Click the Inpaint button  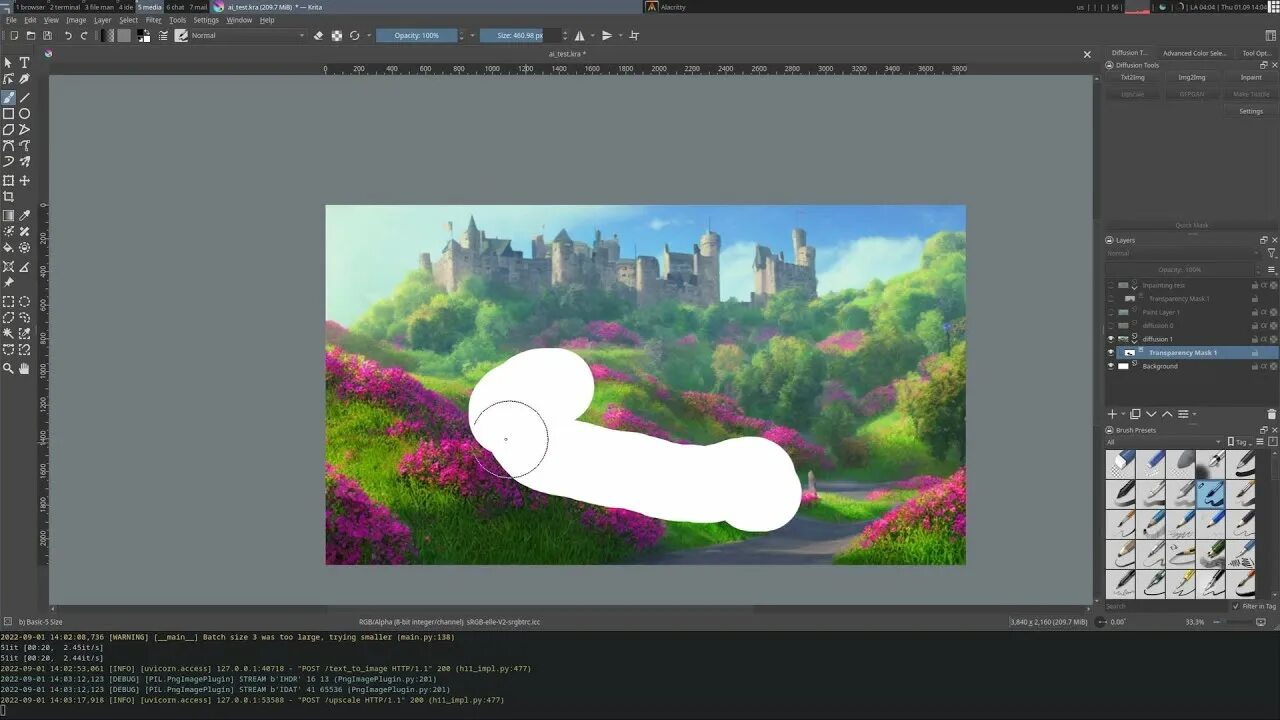point(1251,77)
